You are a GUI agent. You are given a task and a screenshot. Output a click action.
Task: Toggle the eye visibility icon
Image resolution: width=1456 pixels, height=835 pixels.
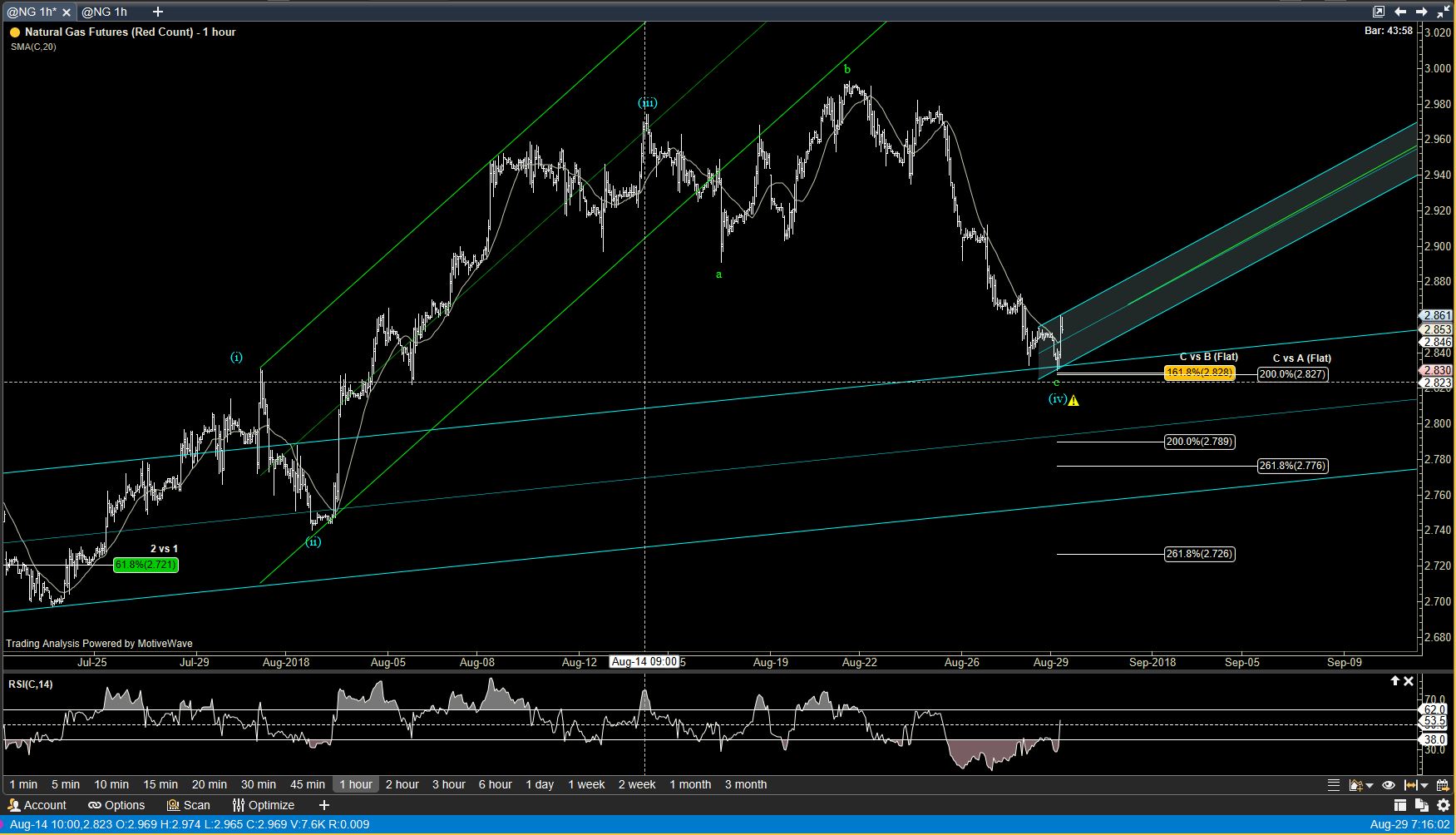pos(1389,784)
